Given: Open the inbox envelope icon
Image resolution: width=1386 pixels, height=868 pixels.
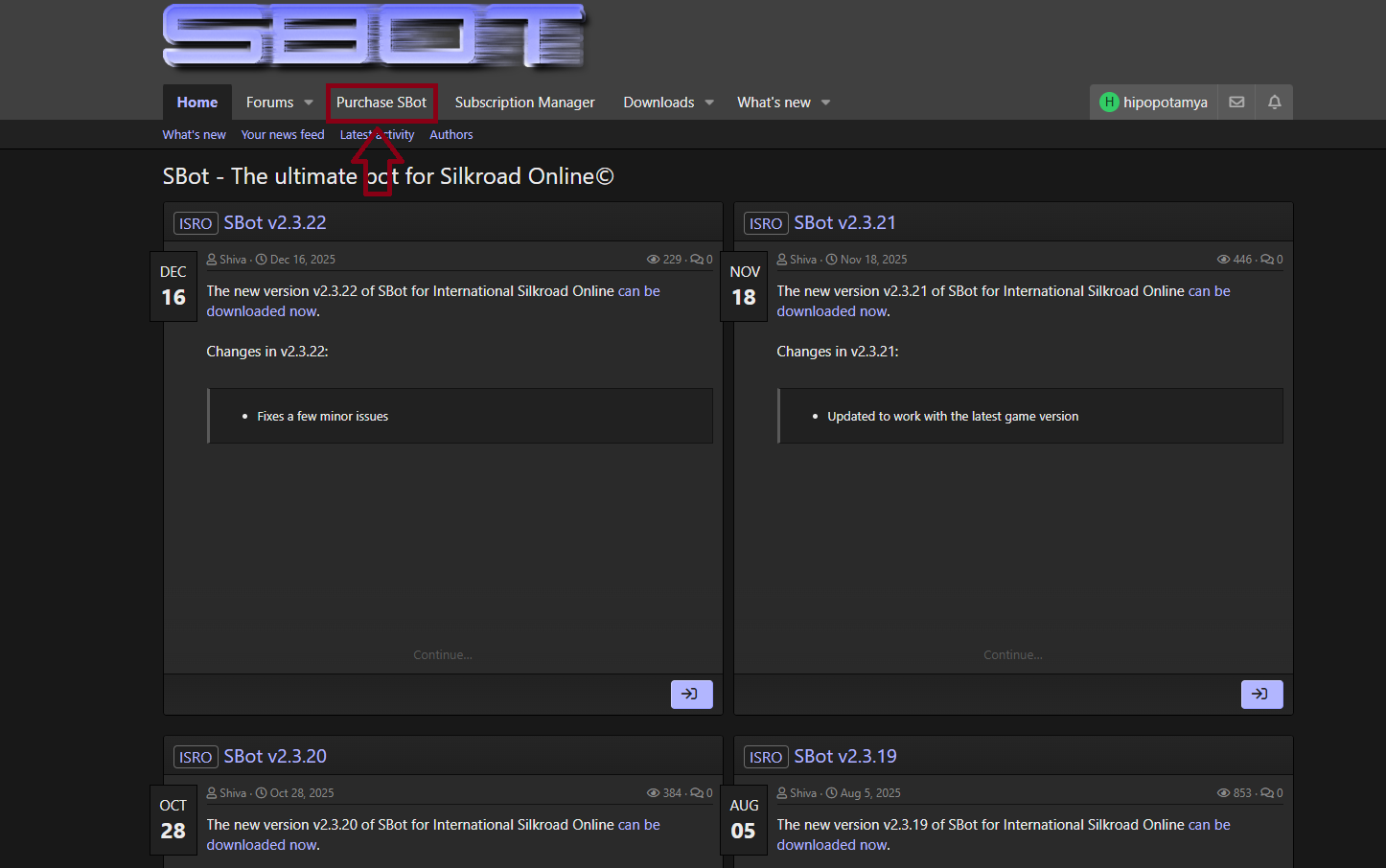Looking at the screenshot, I should click(x=1236, y=103).
